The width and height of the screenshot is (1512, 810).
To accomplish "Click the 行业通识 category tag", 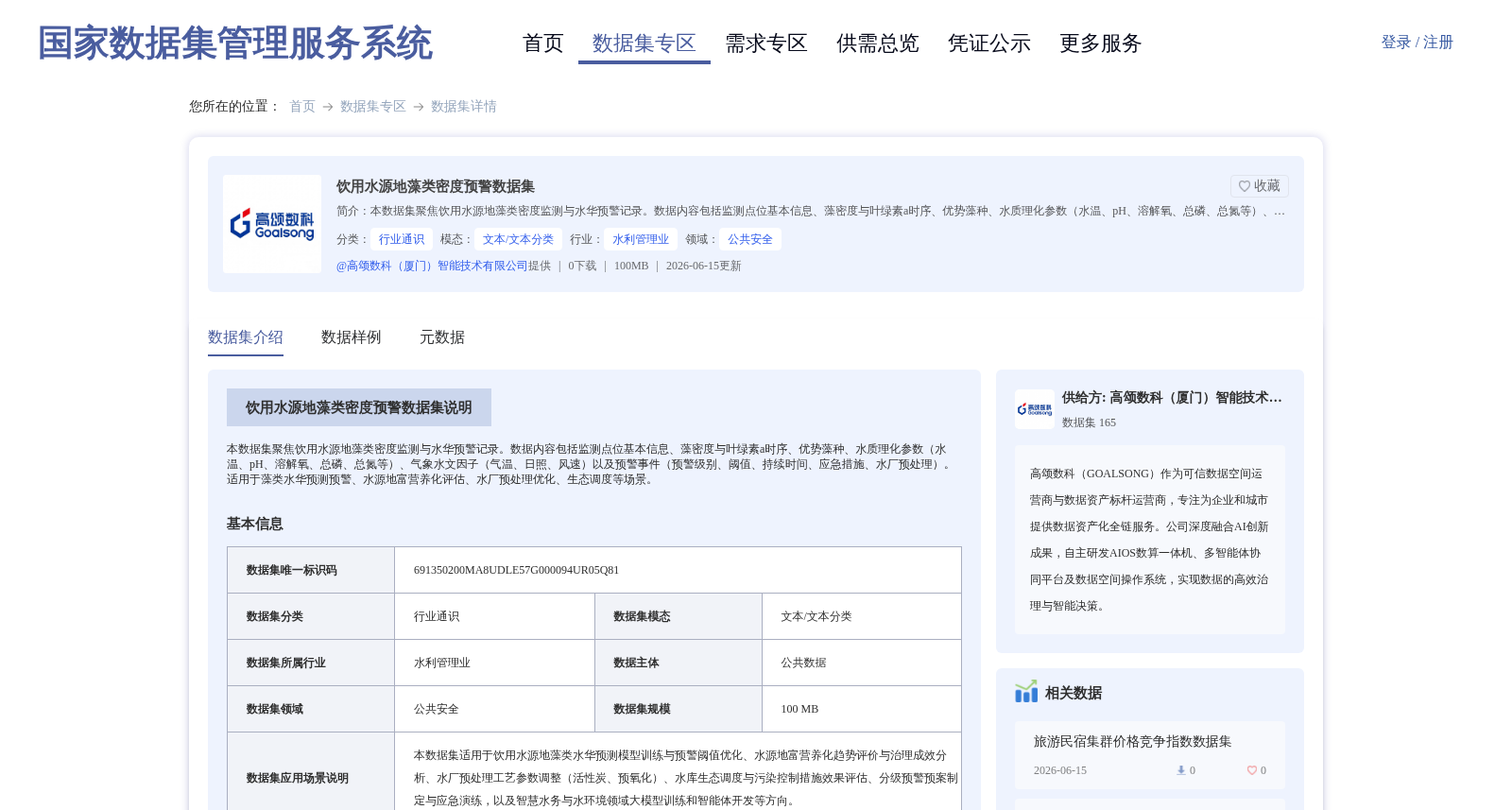I will coord(402,239).
